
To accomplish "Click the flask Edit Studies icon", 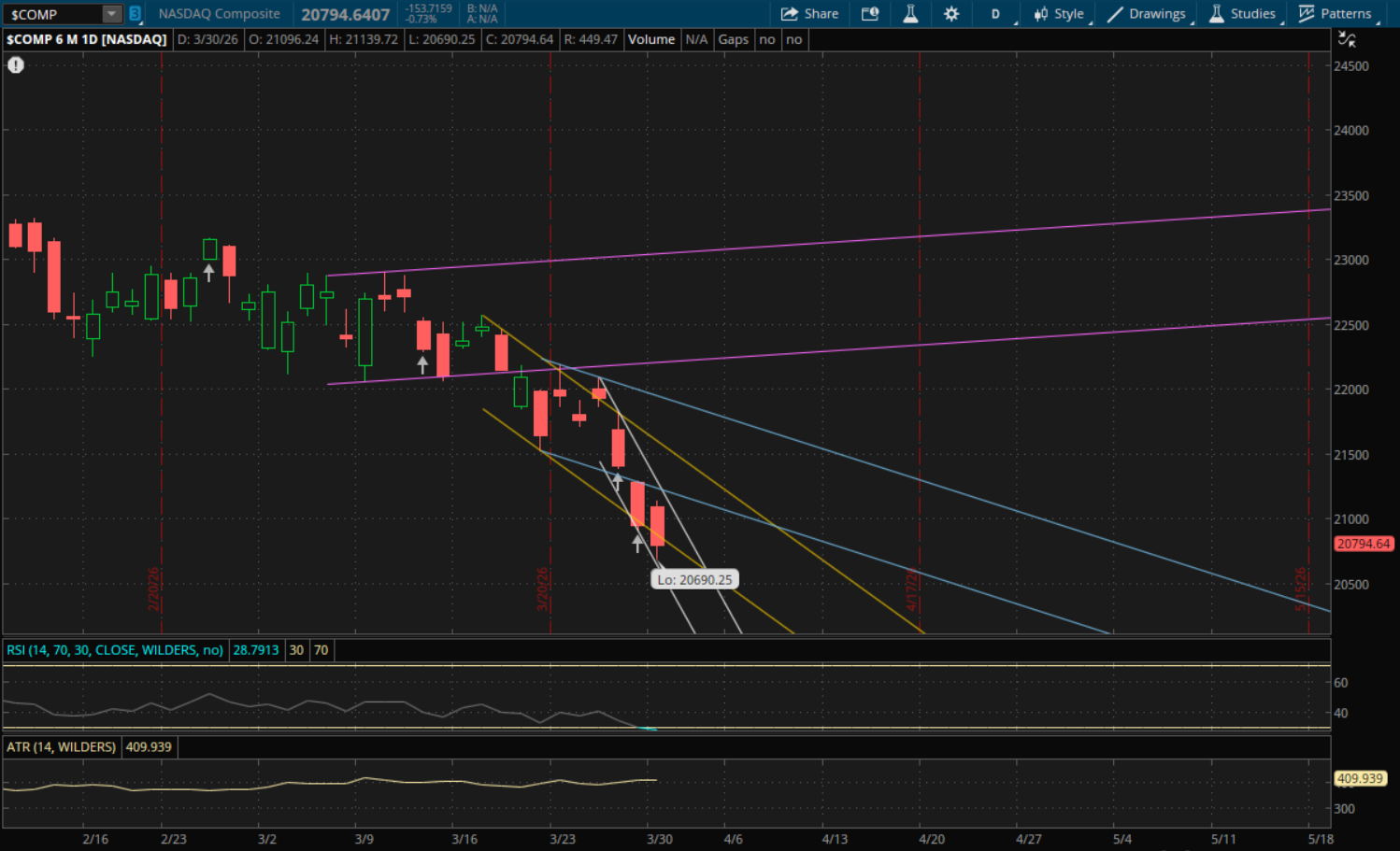I will 910,14.
